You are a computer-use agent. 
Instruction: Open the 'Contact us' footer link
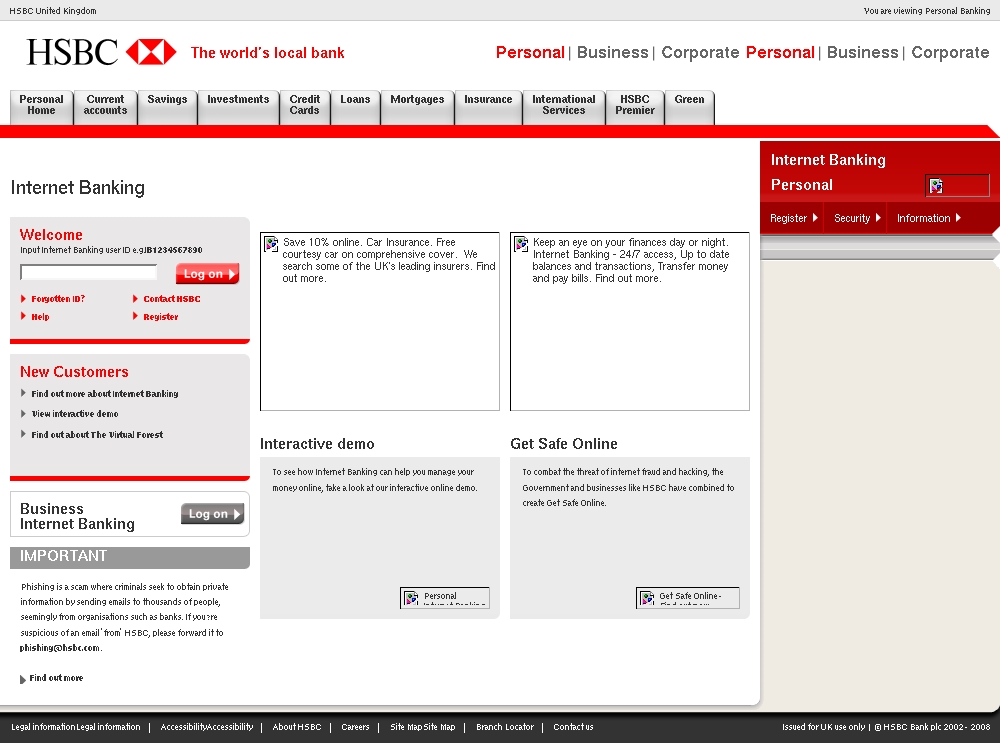573,726
